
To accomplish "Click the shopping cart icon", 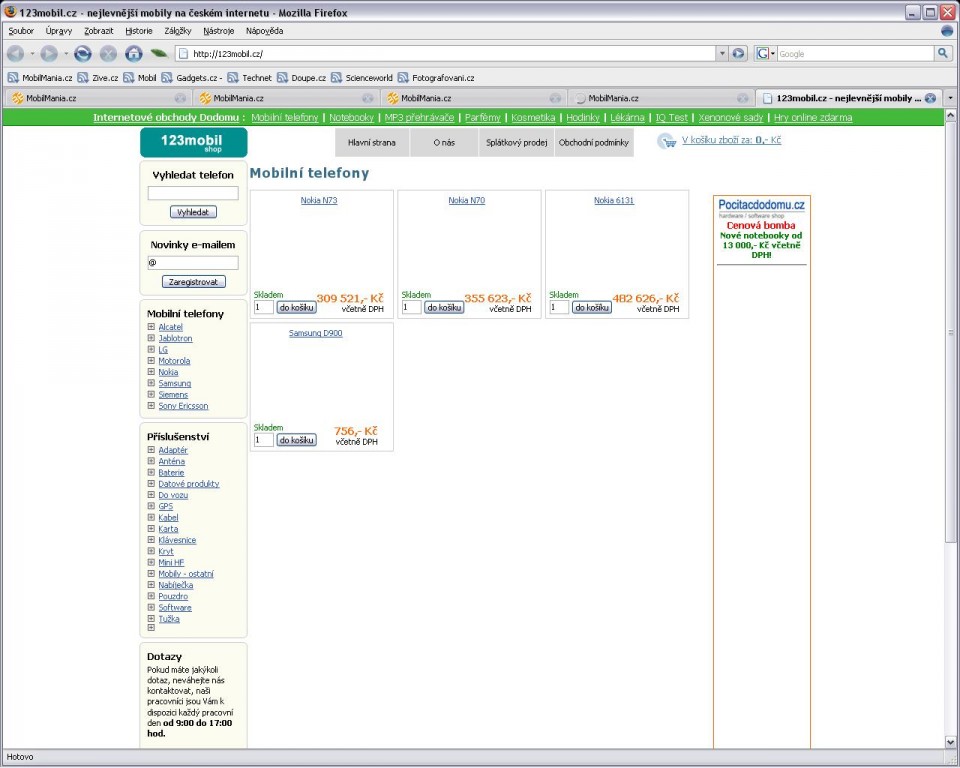I will pos(667,141).
